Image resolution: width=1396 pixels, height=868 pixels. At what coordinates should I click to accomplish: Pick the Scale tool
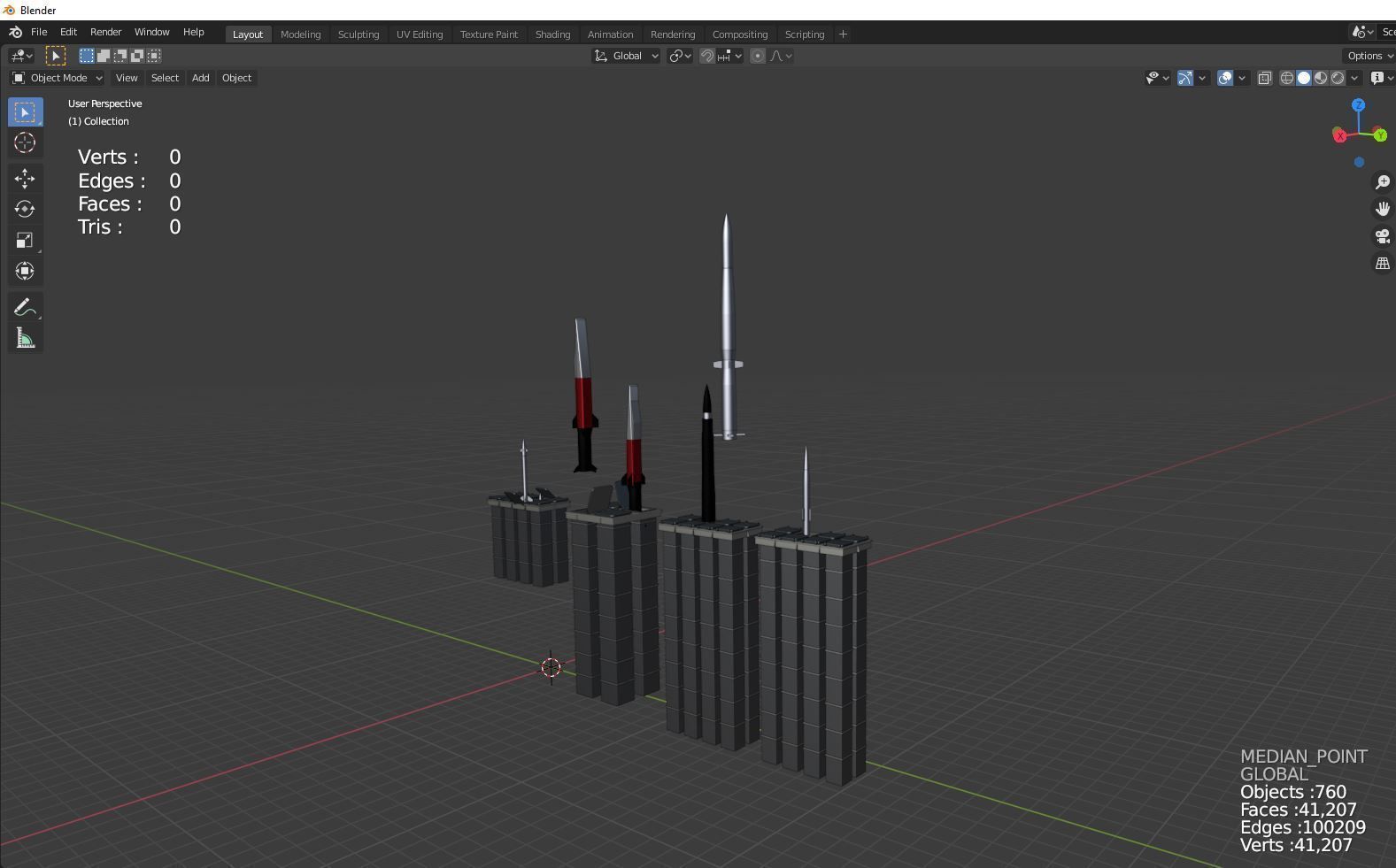point(25,240)
